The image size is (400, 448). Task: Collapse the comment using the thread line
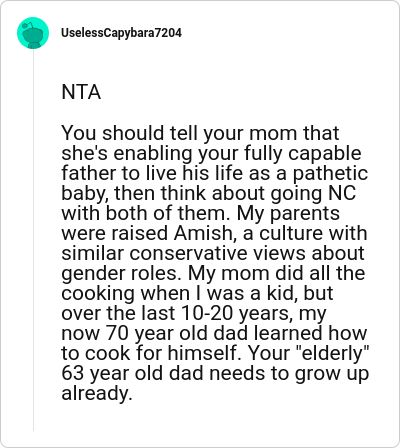(x=33, y=240)
